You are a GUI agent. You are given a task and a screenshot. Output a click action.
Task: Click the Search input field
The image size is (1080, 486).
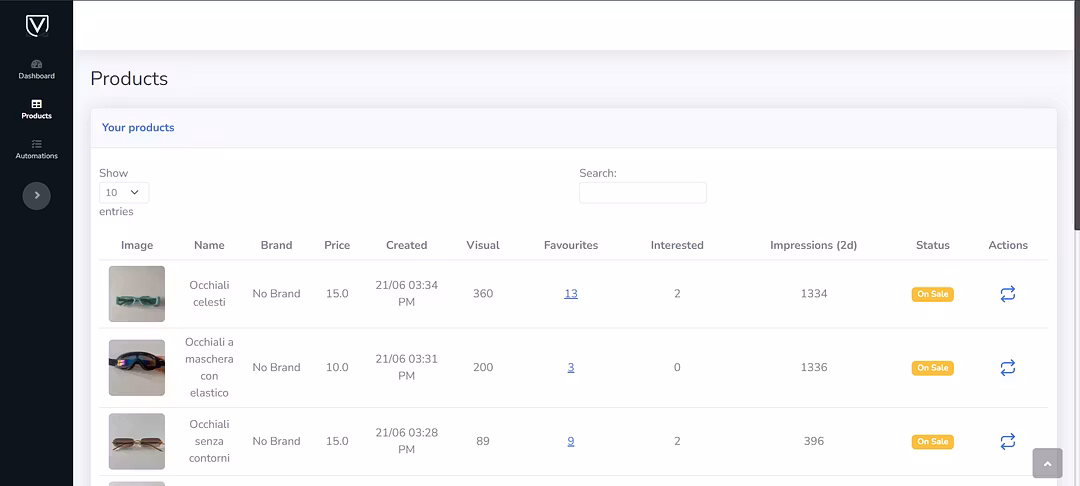point(642,193)
